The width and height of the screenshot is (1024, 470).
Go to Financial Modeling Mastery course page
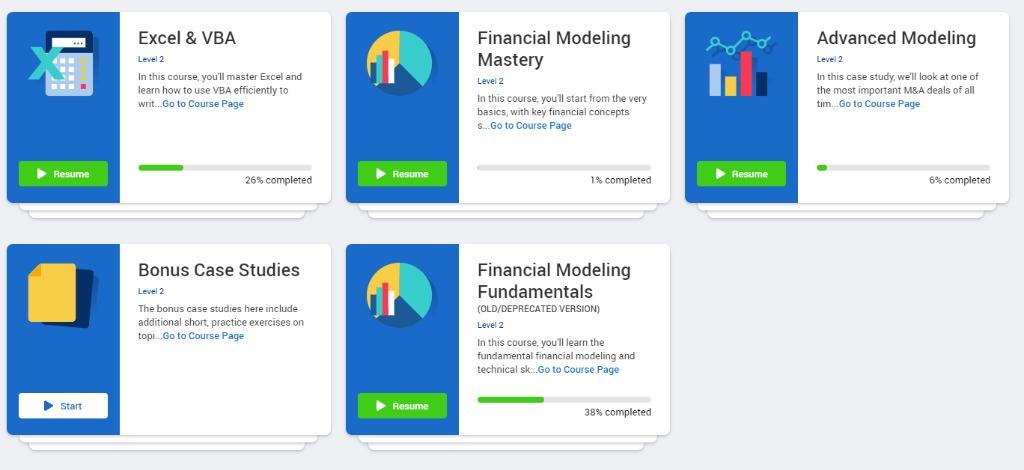tap(531, 126)
